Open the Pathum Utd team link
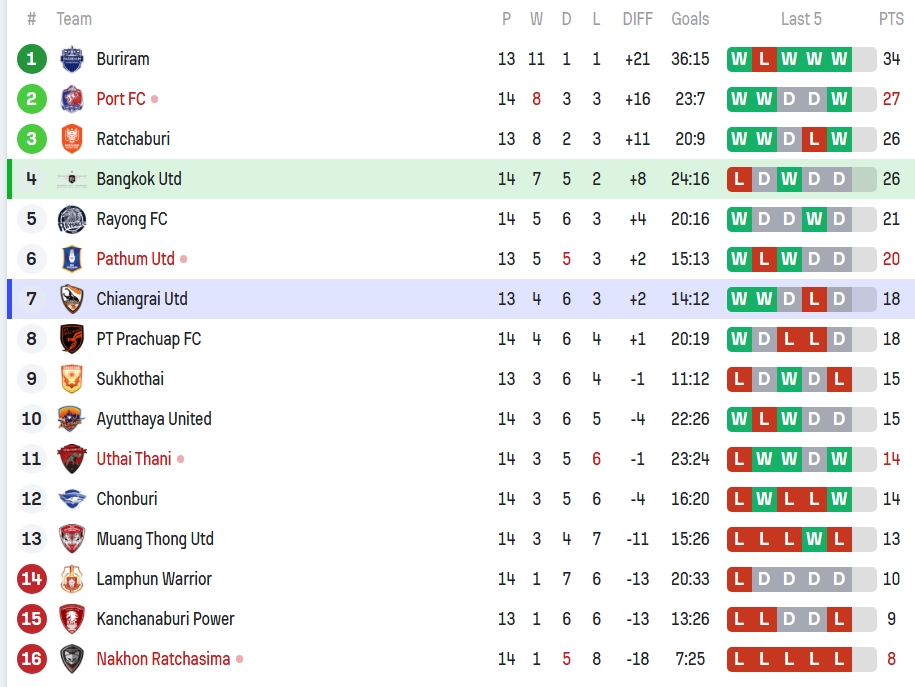This screenshot has height=687, width=915. click(135, 259)
